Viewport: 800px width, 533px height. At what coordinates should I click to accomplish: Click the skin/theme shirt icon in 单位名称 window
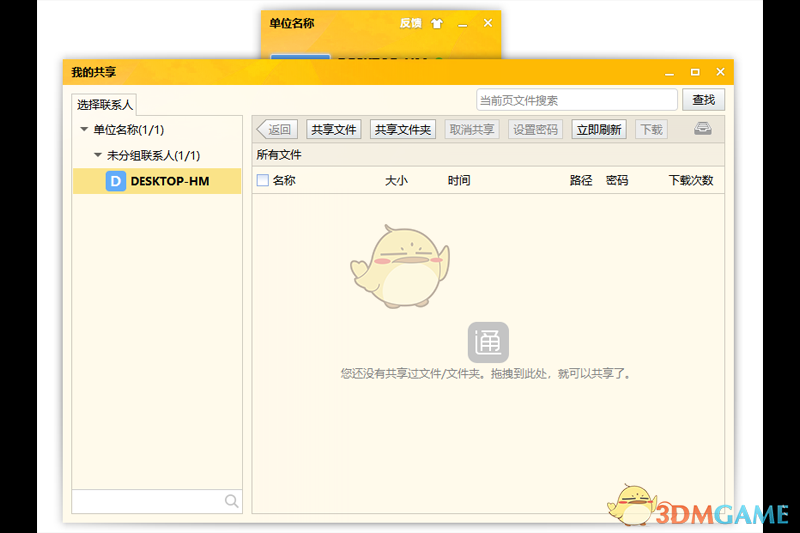(x=437, y=23)
